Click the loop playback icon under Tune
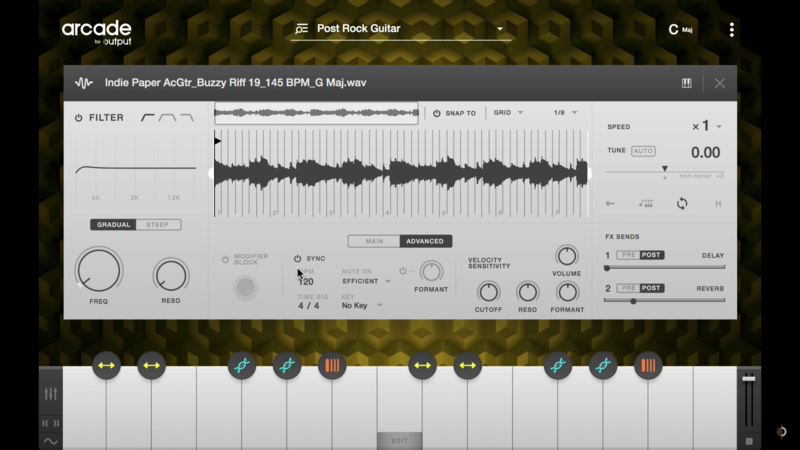 point(682,204)
